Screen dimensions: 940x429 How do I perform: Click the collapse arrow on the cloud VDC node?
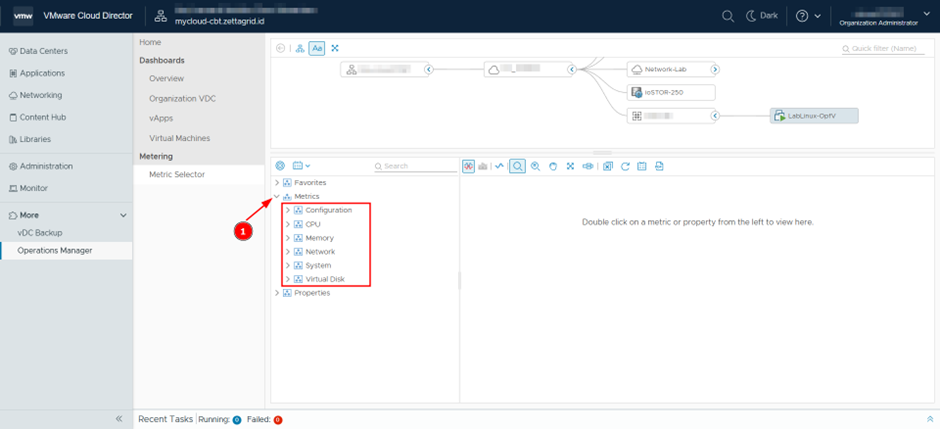tap(572, 70)
